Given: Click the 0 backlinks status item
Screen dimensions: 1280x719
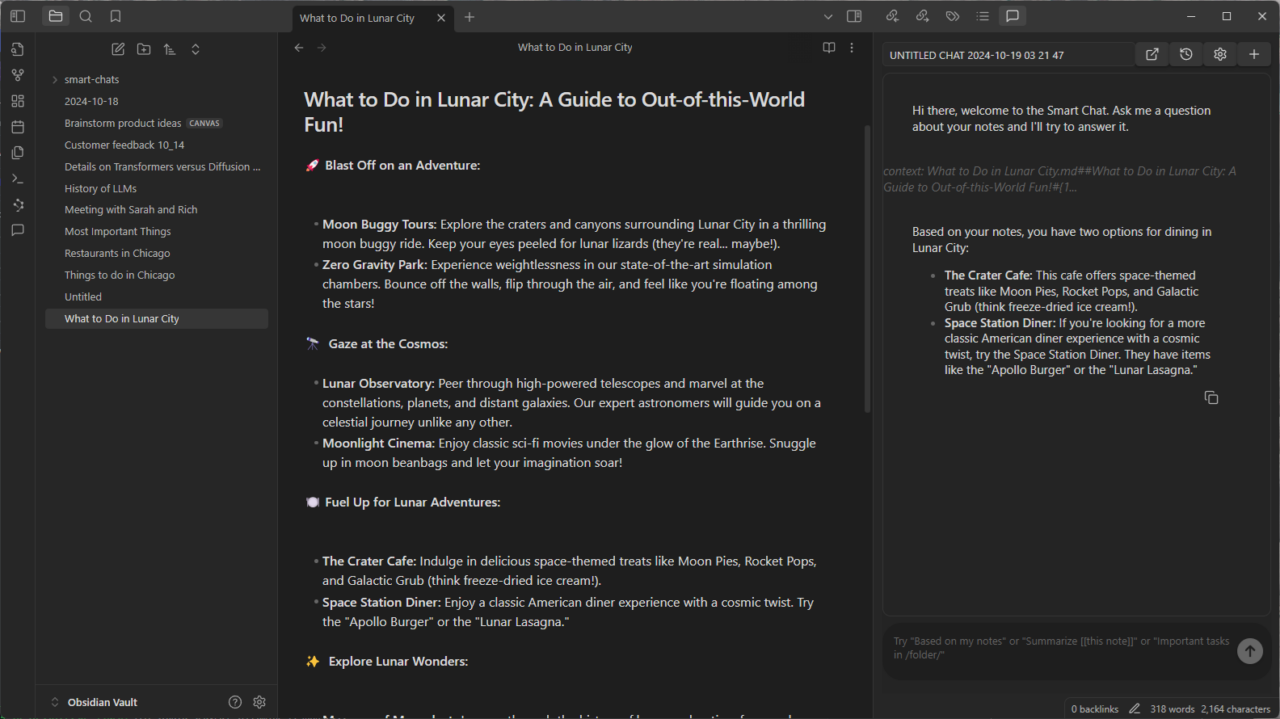Looking at the screenshot, I should [x=1094, y=709].
